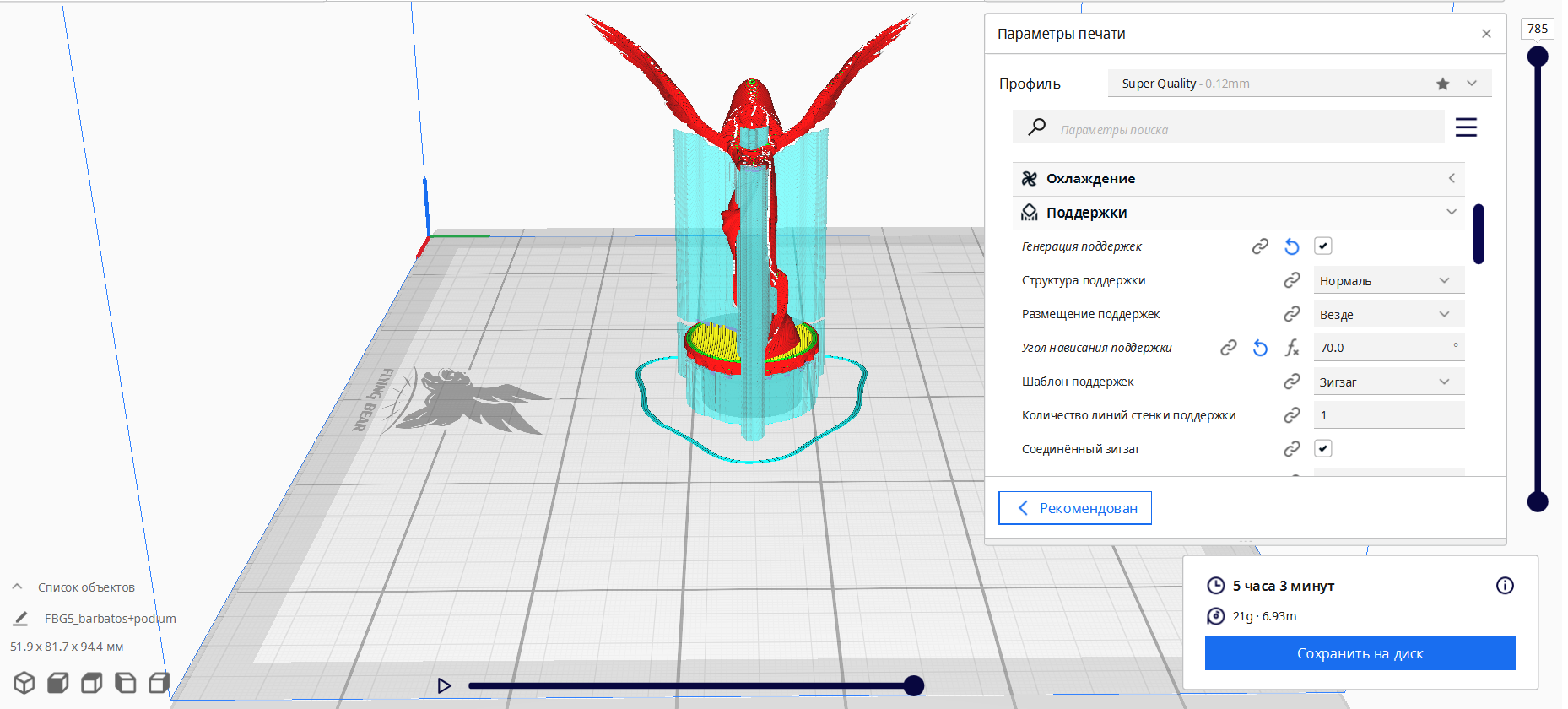Open the Шаблон поддержек Зигзаг dropdown
1568x709 pixels.
tap(1389, 382)
